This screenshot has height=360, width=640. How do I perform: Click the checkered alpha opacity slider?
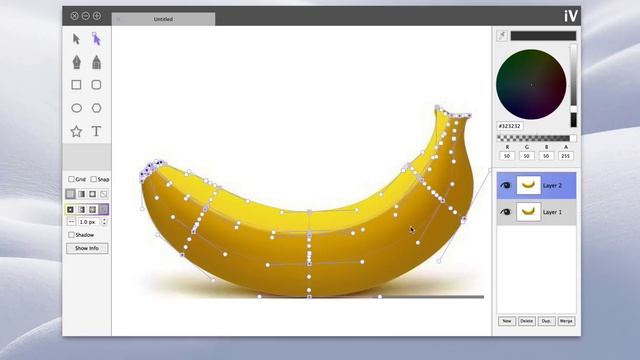point(536,138)
